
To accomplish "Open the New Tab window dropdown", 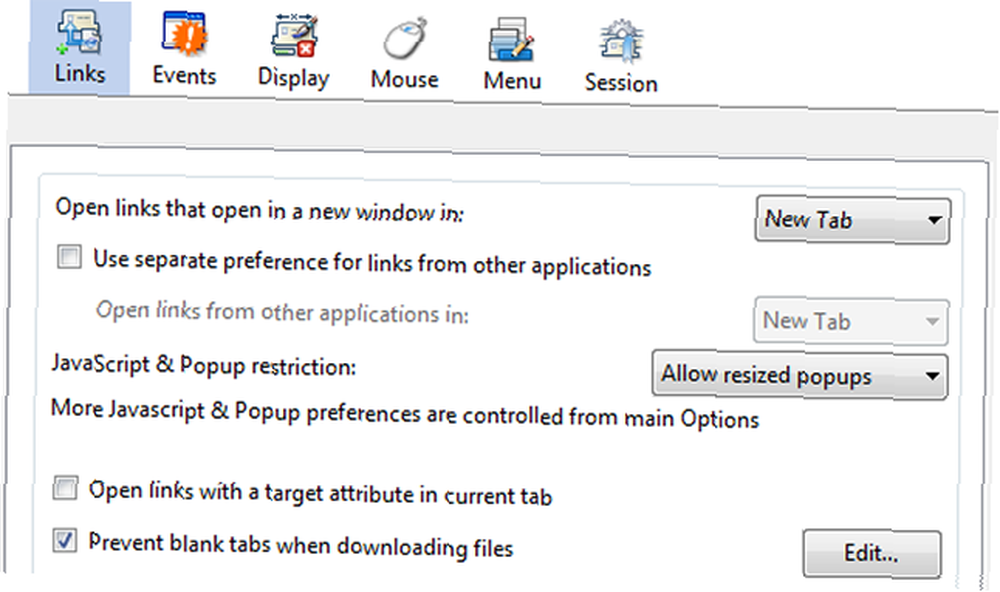I will pyautogui.click(x=853, y=220).
